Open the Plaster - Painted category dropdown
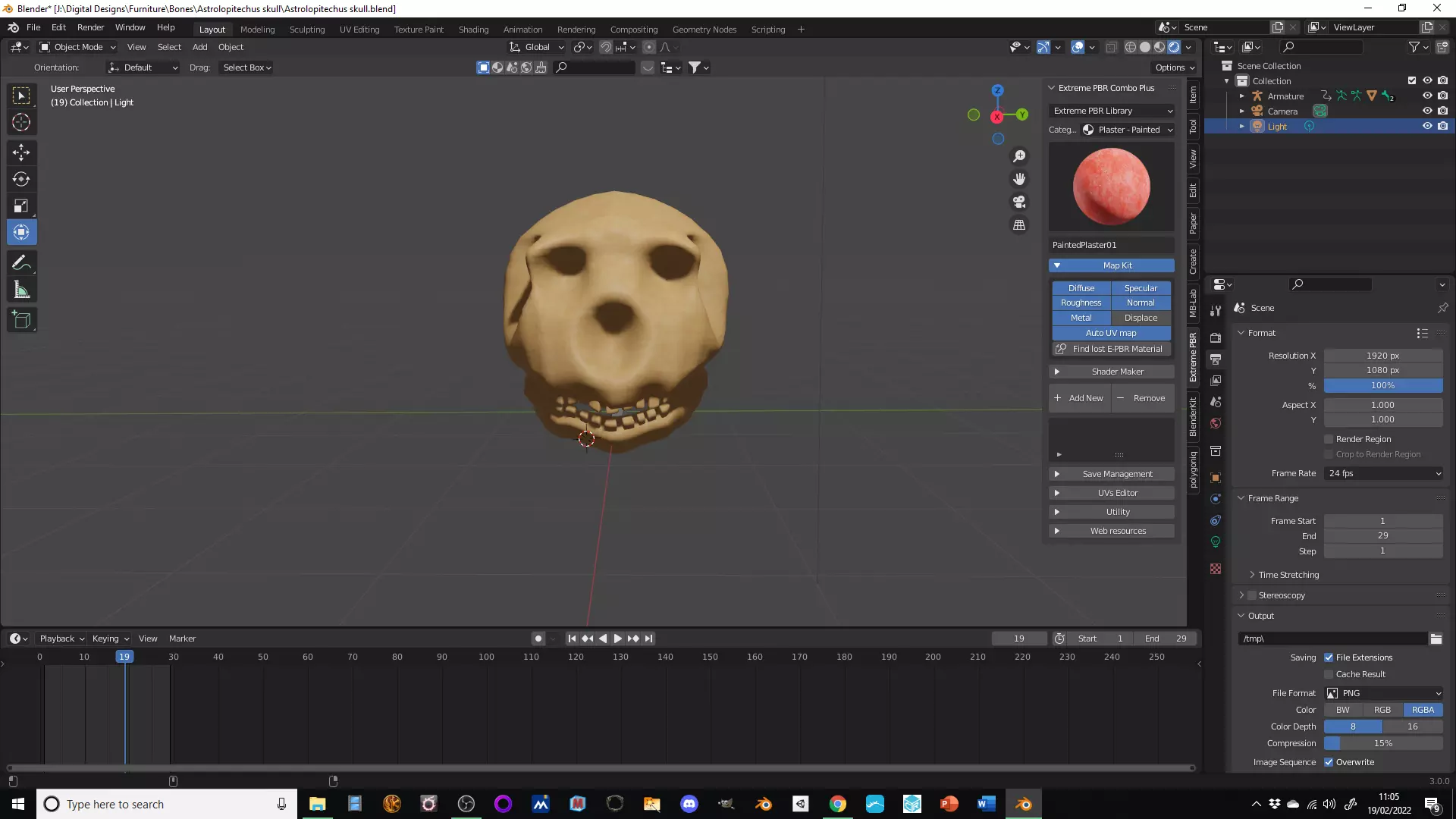The width and height of the screenshot is (1456, 819). [1128, 130]
